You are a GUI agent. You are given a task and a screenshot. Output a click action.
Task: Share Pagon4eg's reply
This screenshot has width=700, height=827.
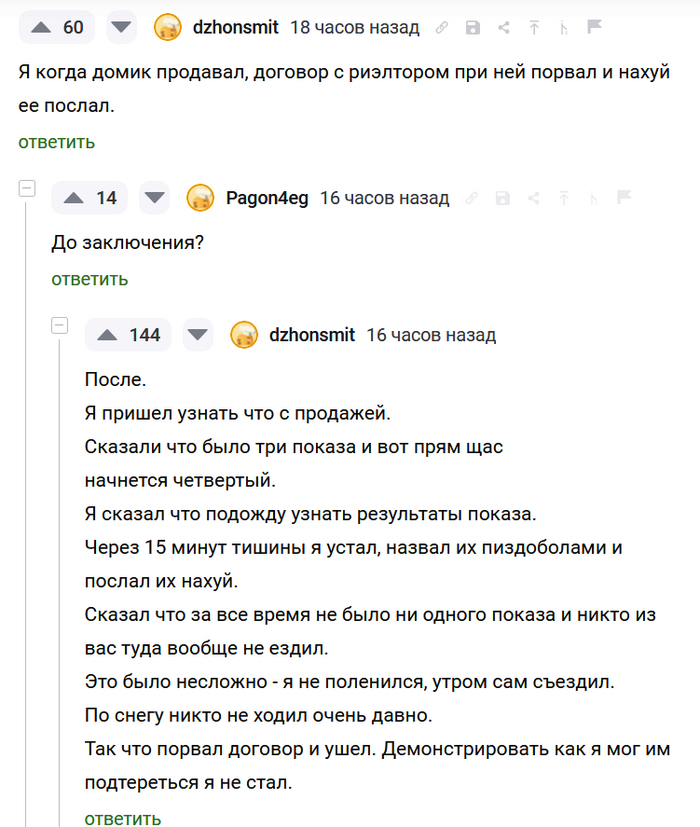(x=533, y=198)
